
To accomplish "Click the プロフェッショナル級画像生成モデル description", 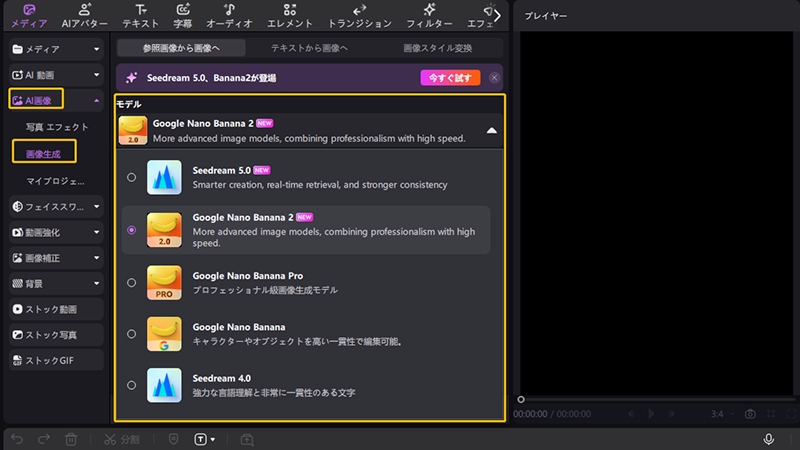I will 265,290.
